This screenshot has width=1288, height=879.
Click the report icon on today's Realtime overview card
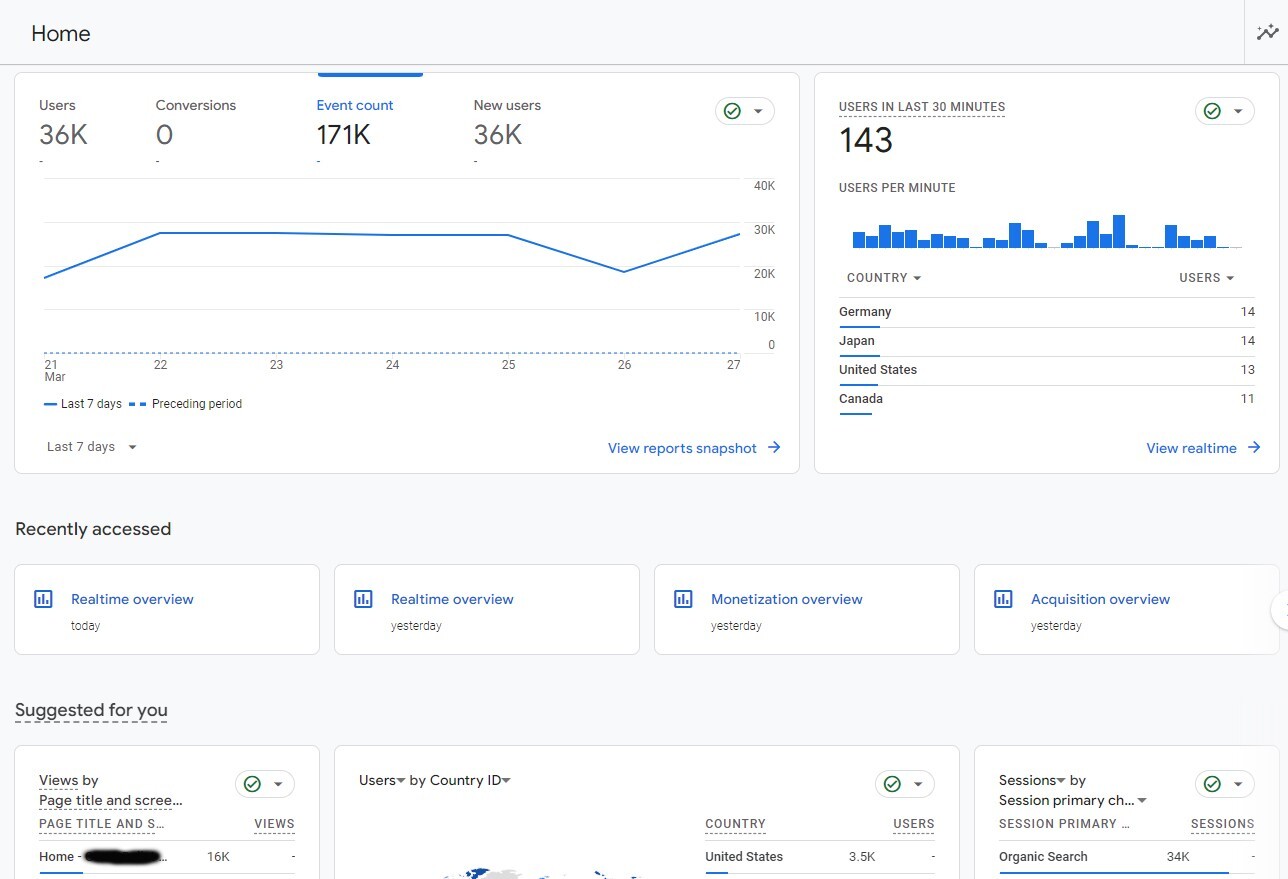click(x=43, y=599)
